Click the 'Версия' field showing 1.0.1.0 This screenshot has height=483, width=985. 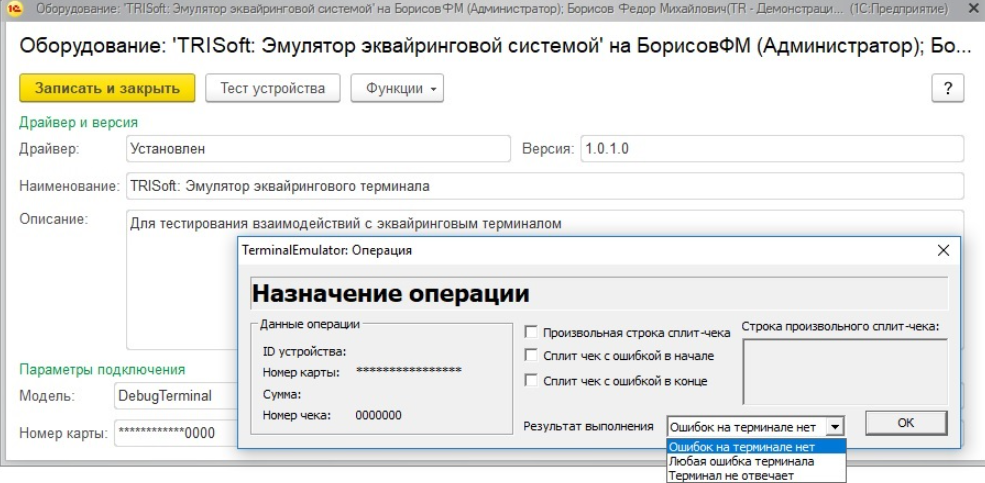tap(772, 149)
